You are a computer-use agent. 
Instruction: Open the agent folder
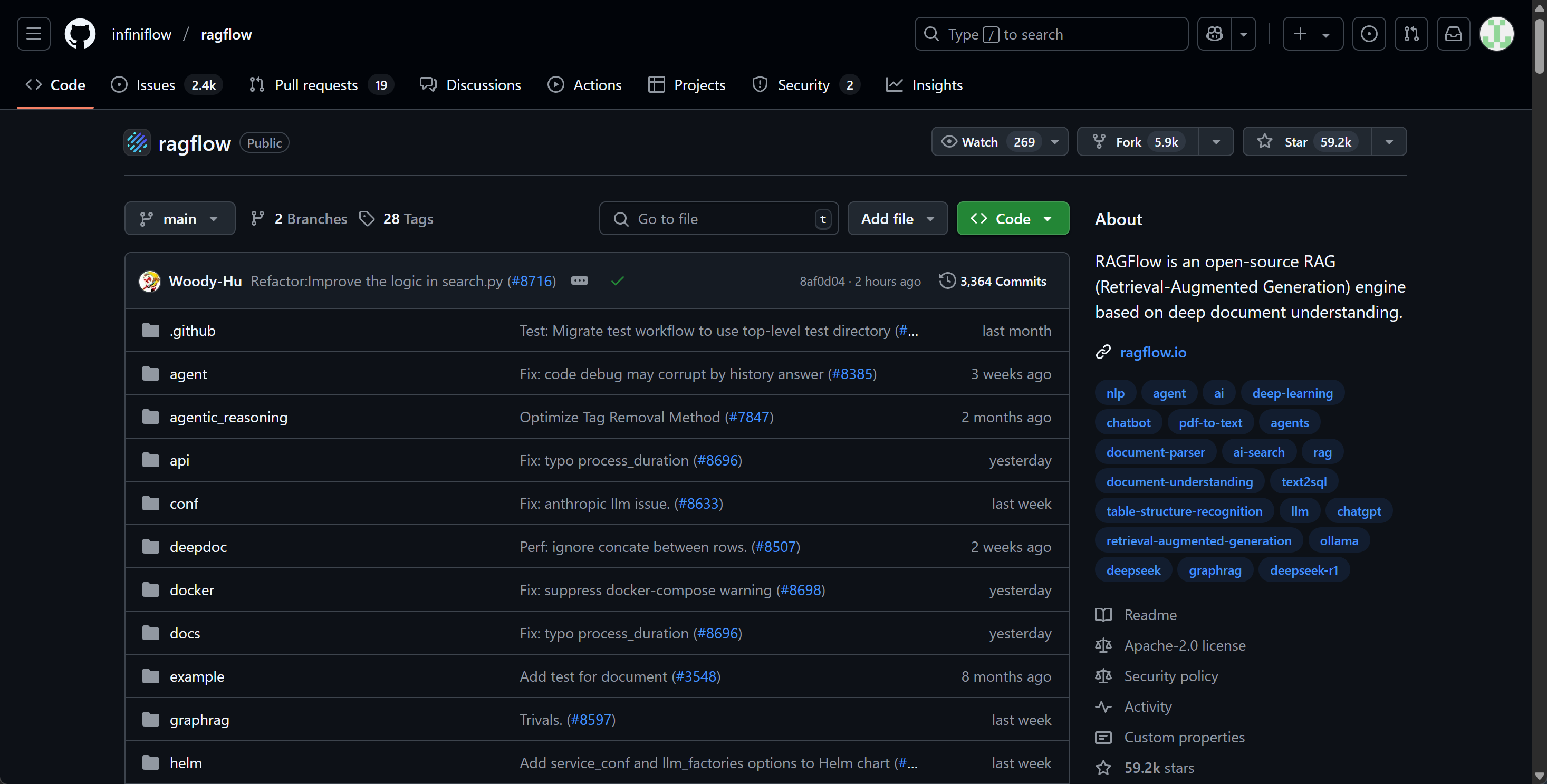pos(188,374)
